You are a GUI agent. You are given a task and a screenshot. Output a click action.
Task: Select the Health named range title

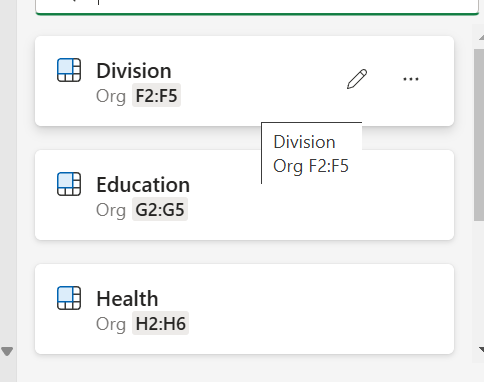tap(127, 298)
